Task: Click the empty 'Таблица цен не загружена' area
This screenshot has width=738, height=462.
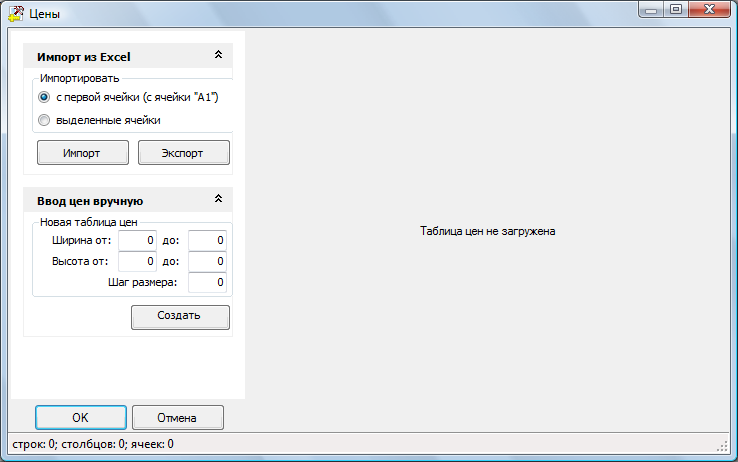Action: coord(488,231)
